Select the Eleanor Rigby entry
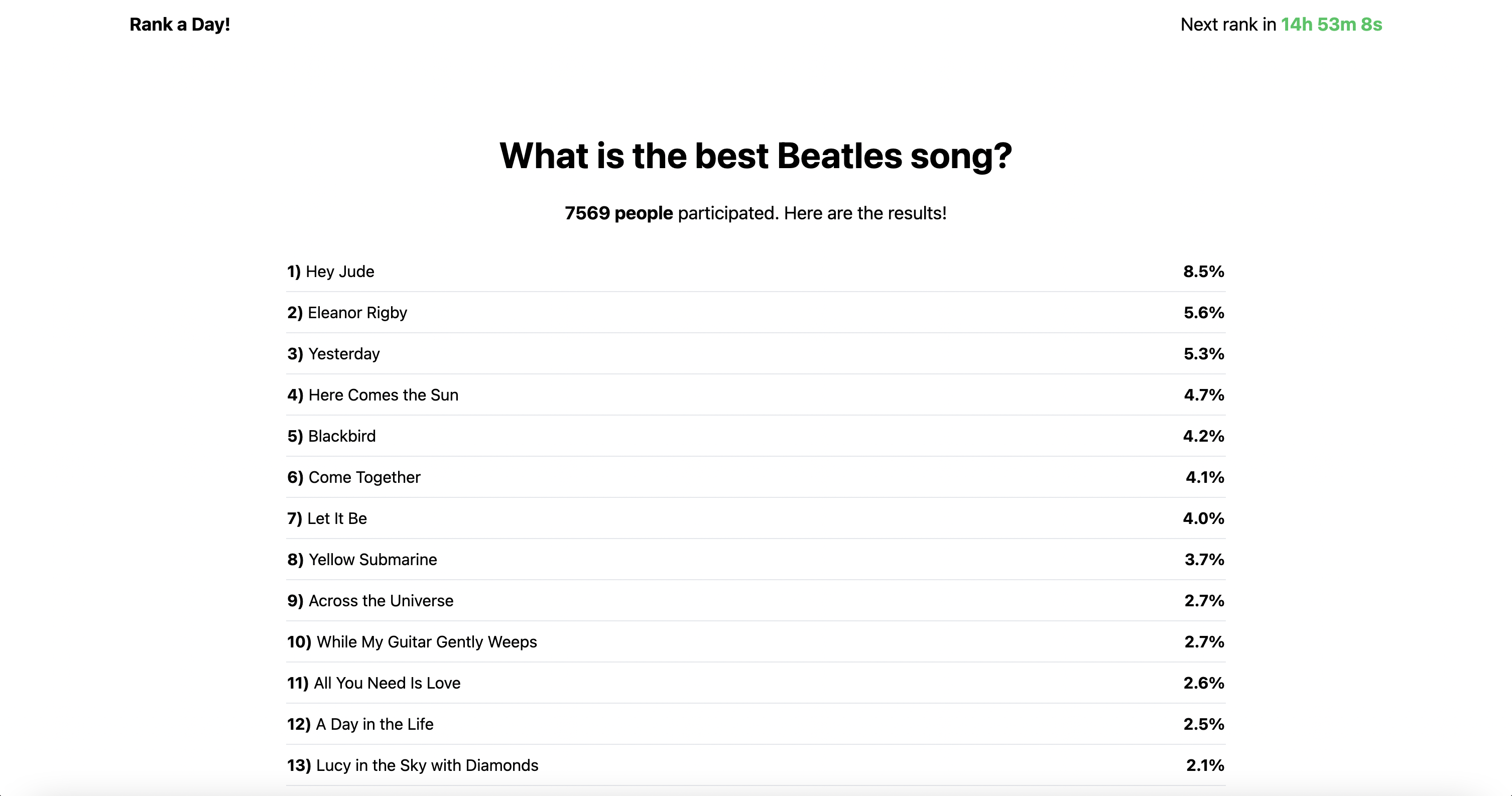The height and width of the screenshot is (796, 1512). click(x=755, y=312)
